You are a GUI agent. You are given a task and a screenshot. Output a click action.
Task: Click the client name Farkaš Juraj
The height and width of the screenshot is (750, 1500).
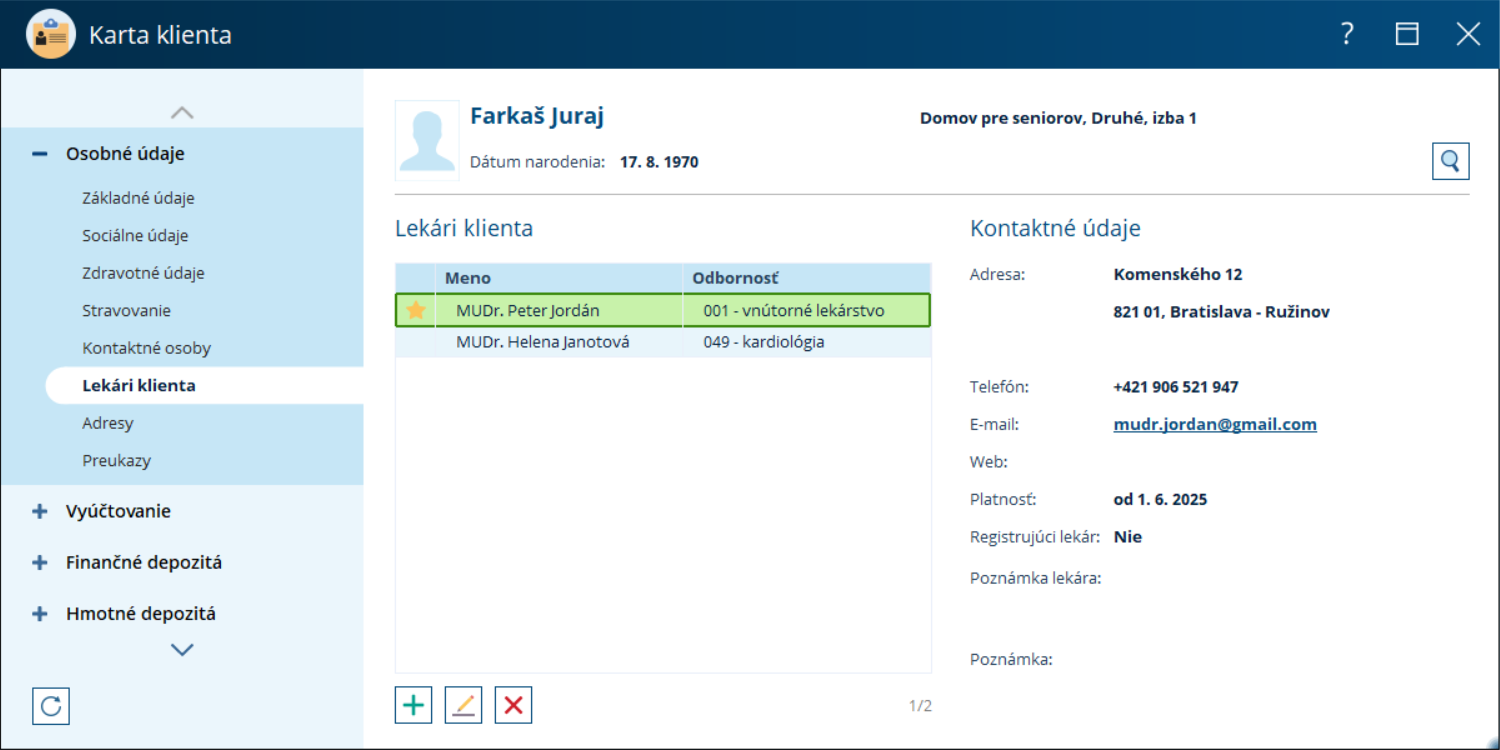pyautogui.click(x=537, y=116)
